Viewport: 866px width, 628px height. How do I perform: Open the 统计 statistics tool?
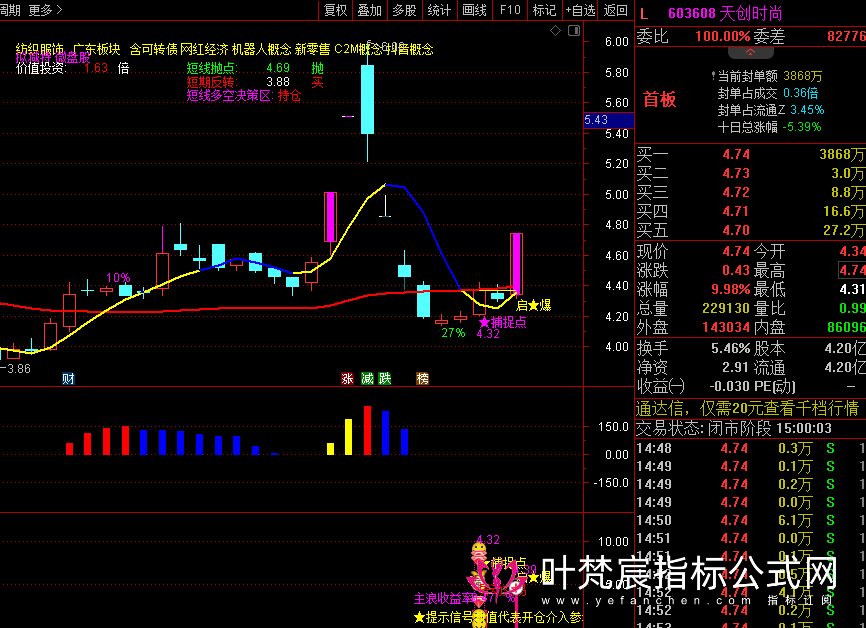click(439, 10)
